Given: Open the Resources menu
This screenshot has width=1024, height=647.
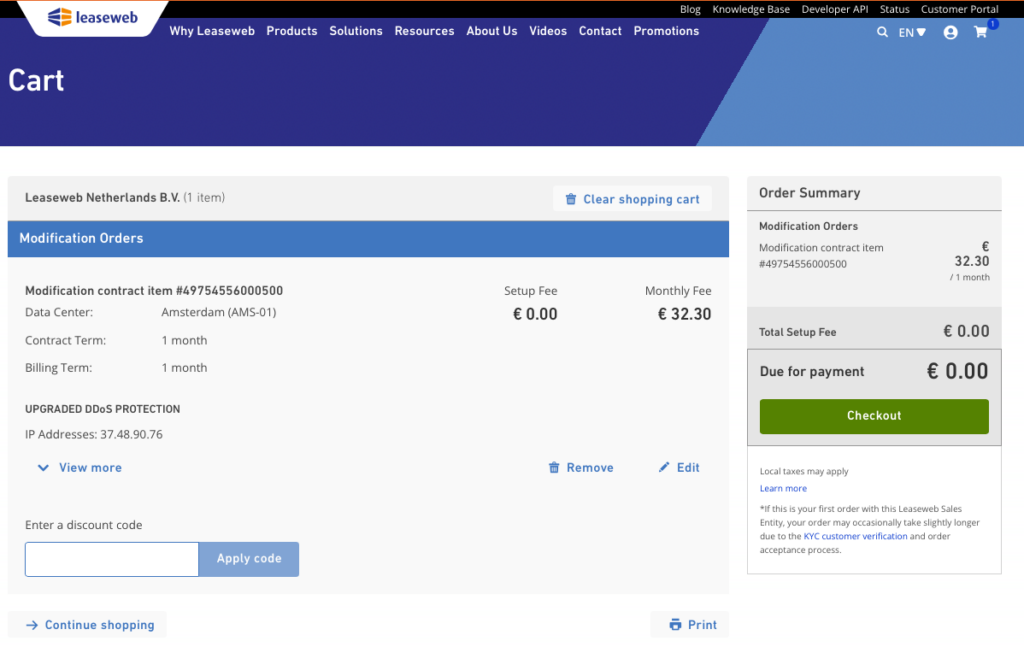Looking at the screenshot, I should point(424,31).
